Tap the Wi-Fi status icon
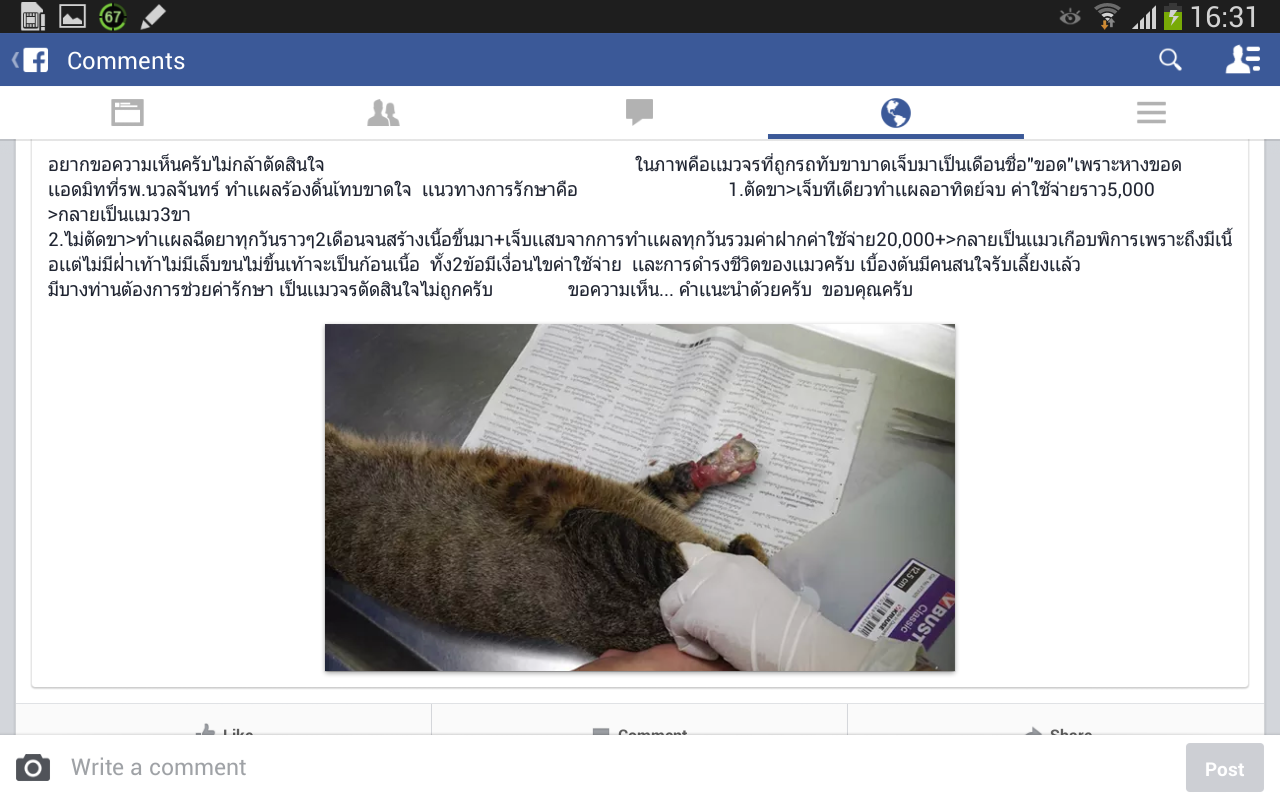Viewport: 1280px width, 800px height. [x=1106, y=16]
